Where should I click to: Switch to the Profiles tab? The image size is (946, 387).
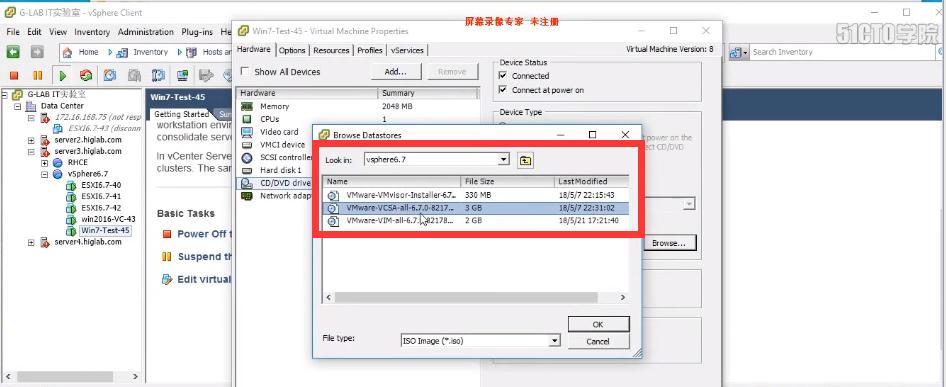click(370, 51)
